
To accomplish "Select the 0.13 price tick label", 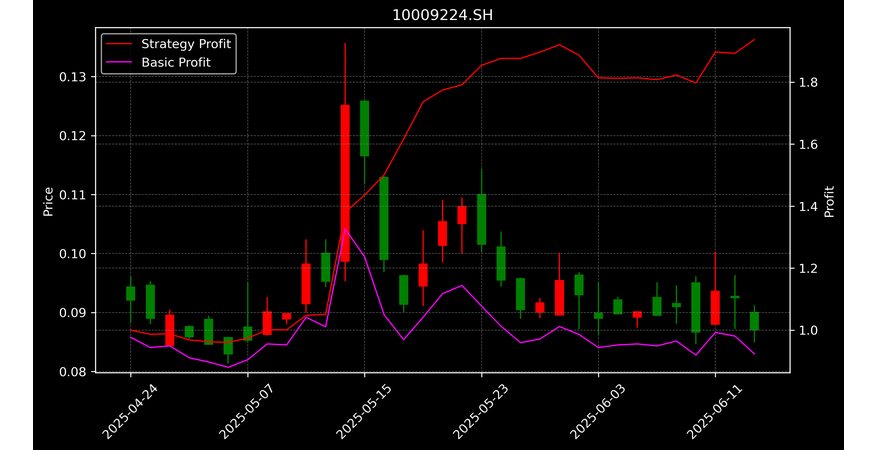I will click(x=72, y=77).
